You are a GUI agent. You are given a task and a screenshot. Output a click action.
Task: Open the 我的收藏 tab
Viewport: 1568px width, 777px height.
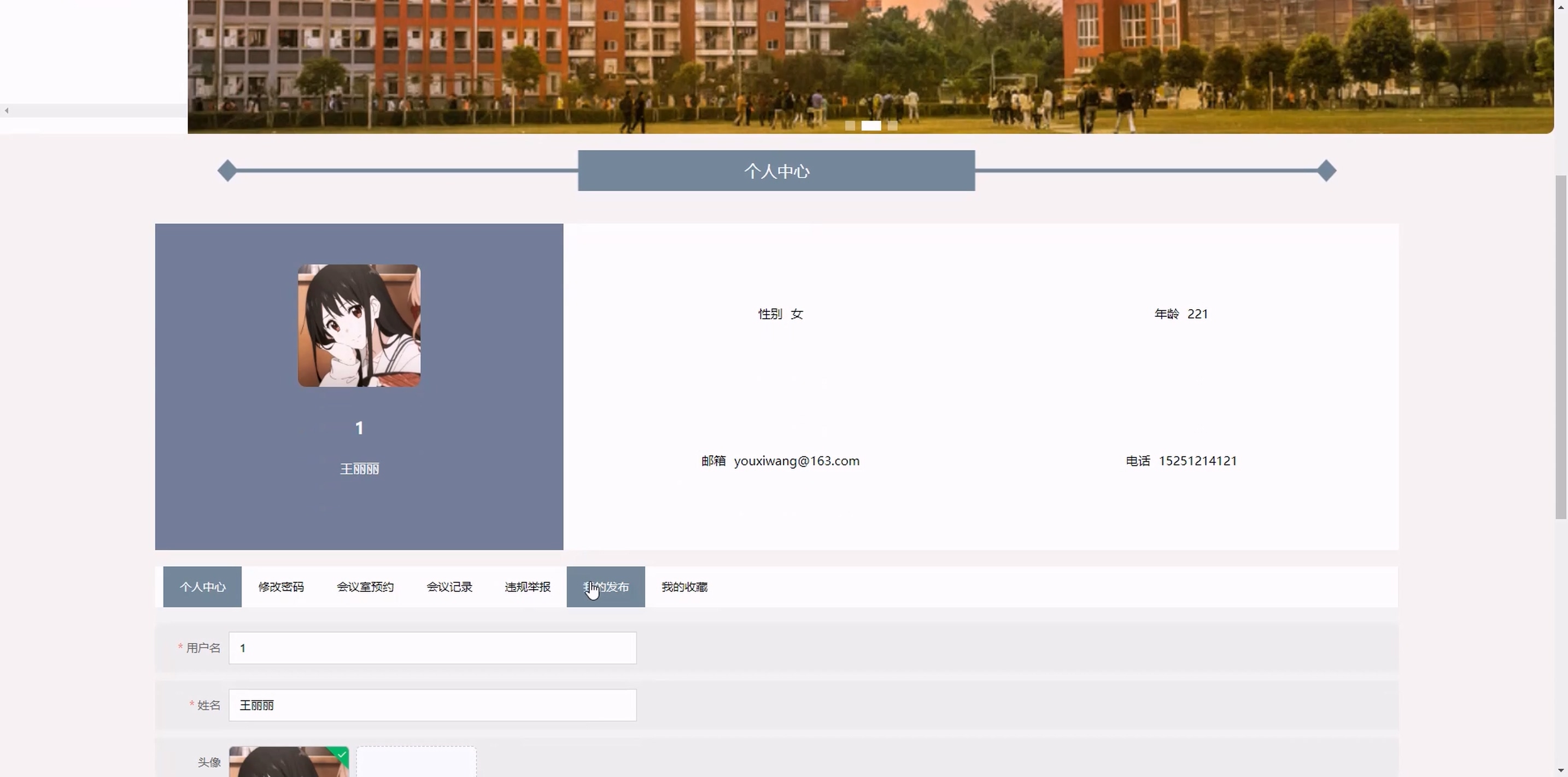(x=684, y=586)
